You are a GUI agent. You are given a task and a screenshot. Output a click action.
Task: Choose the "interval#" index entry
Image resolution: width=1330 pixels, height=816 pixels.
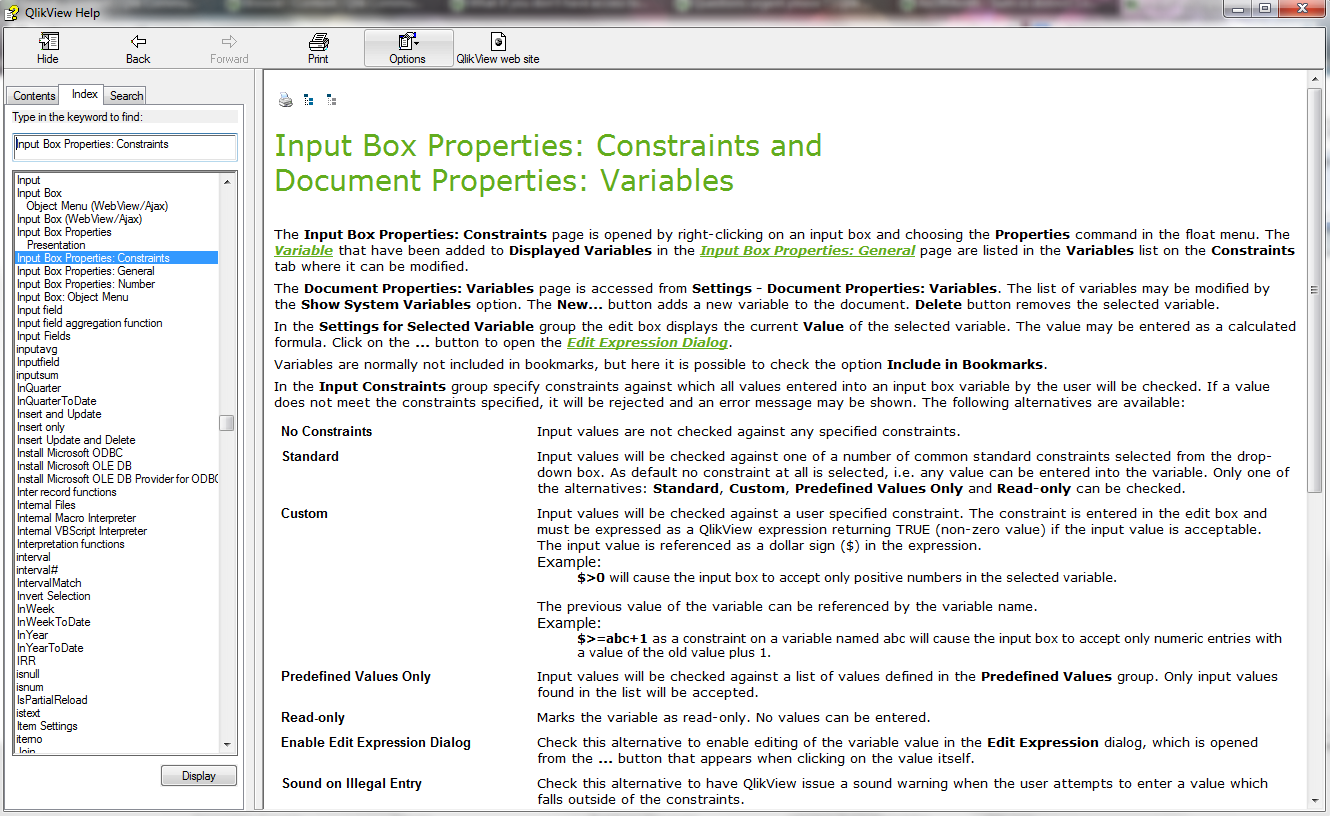[x=37, y=570]
